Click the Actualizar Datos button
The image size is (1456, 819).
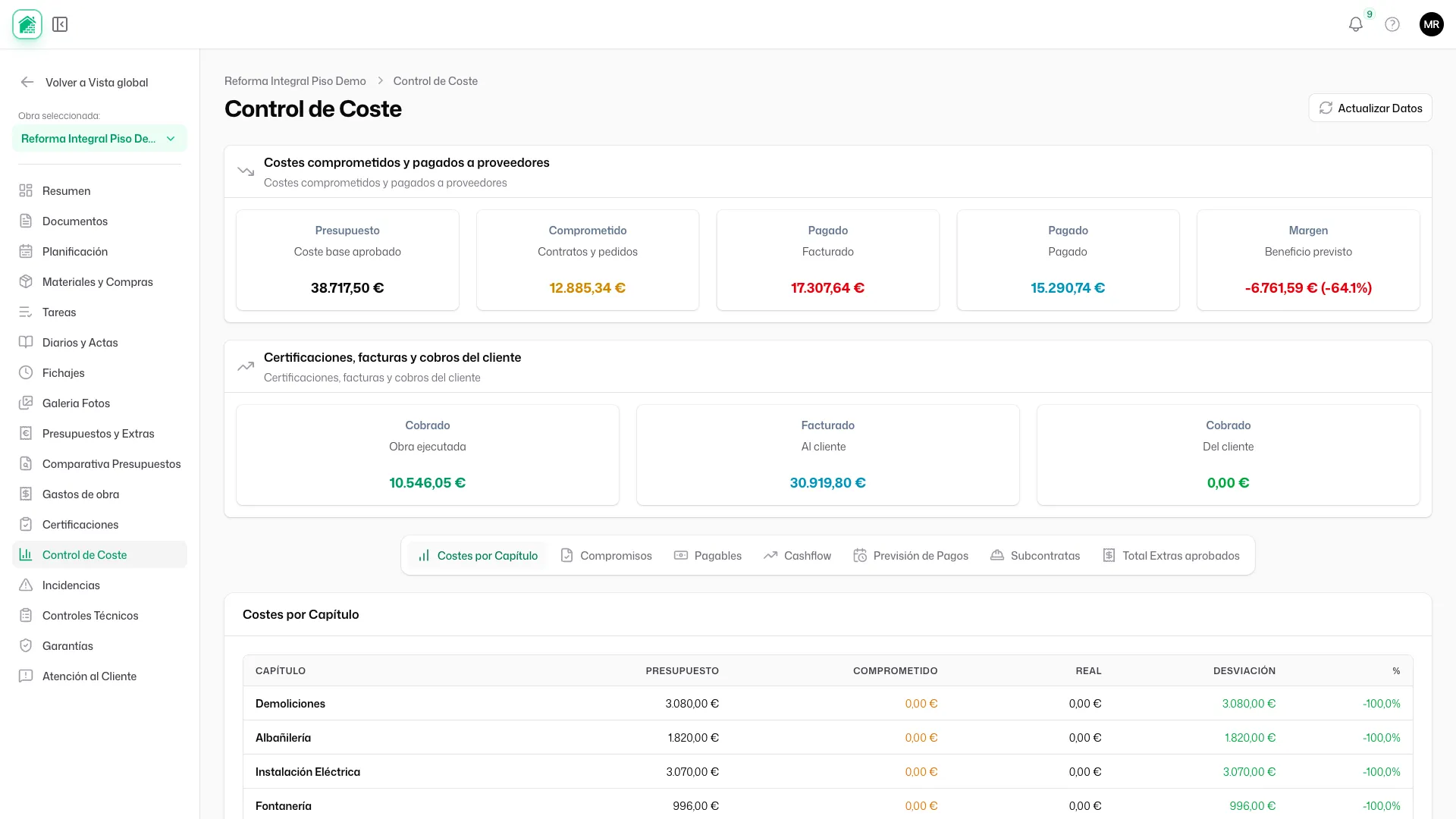pos(1370,108)
